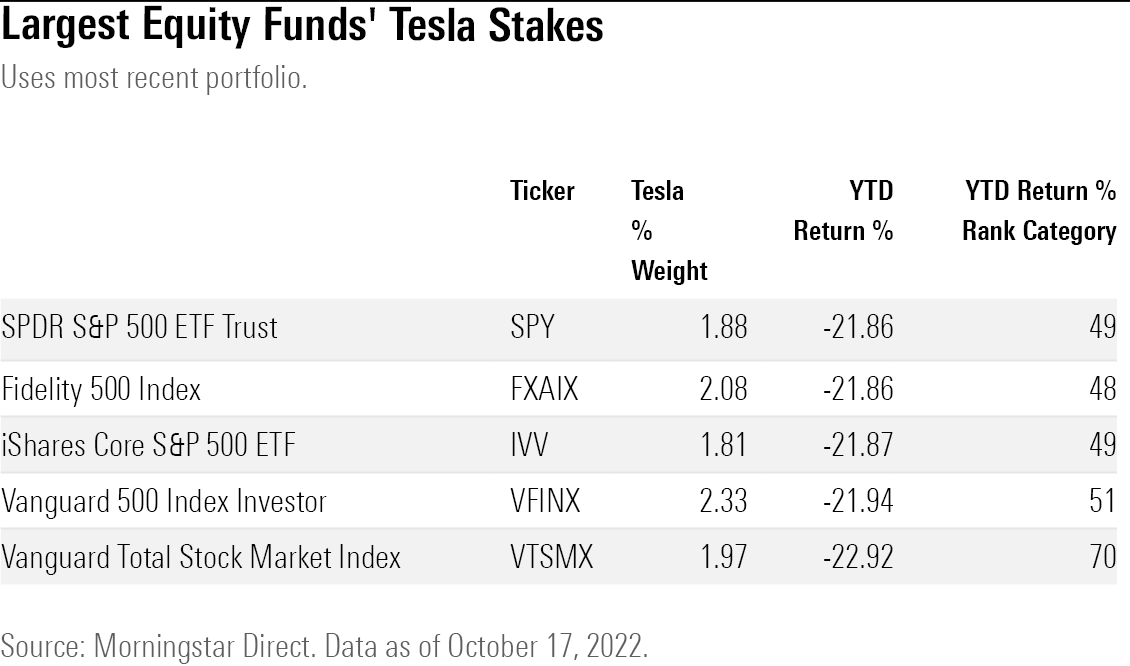Select Vanguard Total Stock Market Index name

point(201,557)
